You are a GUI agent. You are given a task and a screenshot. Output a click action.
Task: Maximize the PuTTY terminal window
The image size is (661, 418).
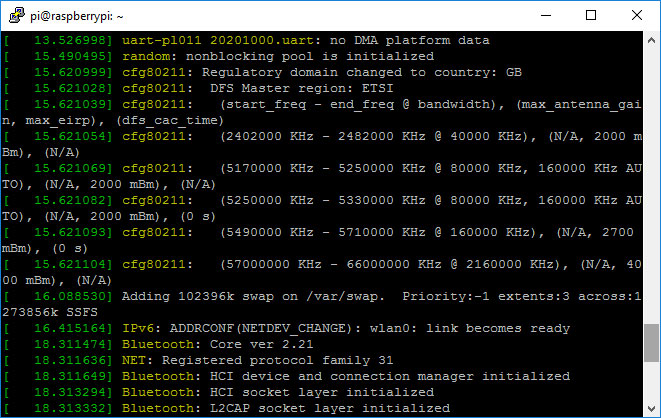tap(591, 15)
